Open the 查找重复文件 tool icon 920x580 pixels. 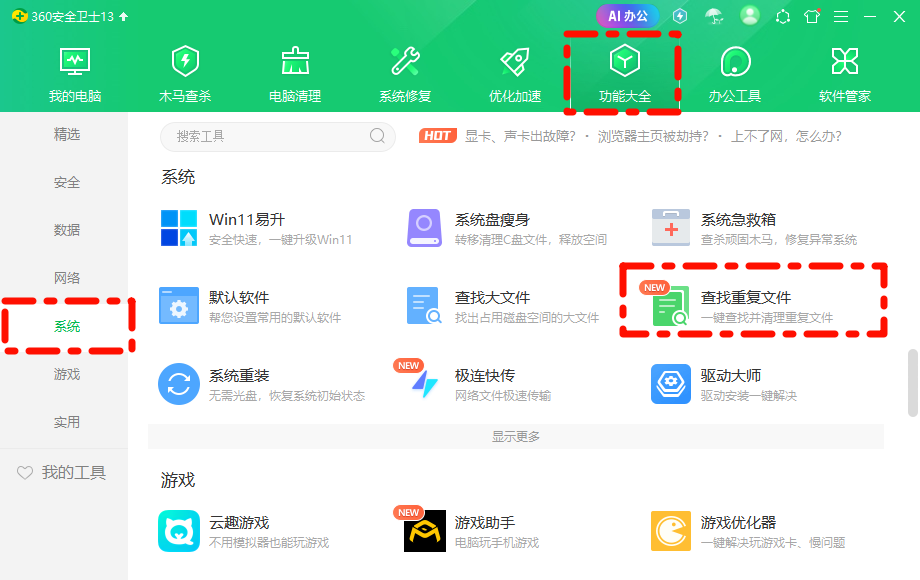[x=671, y=306]
